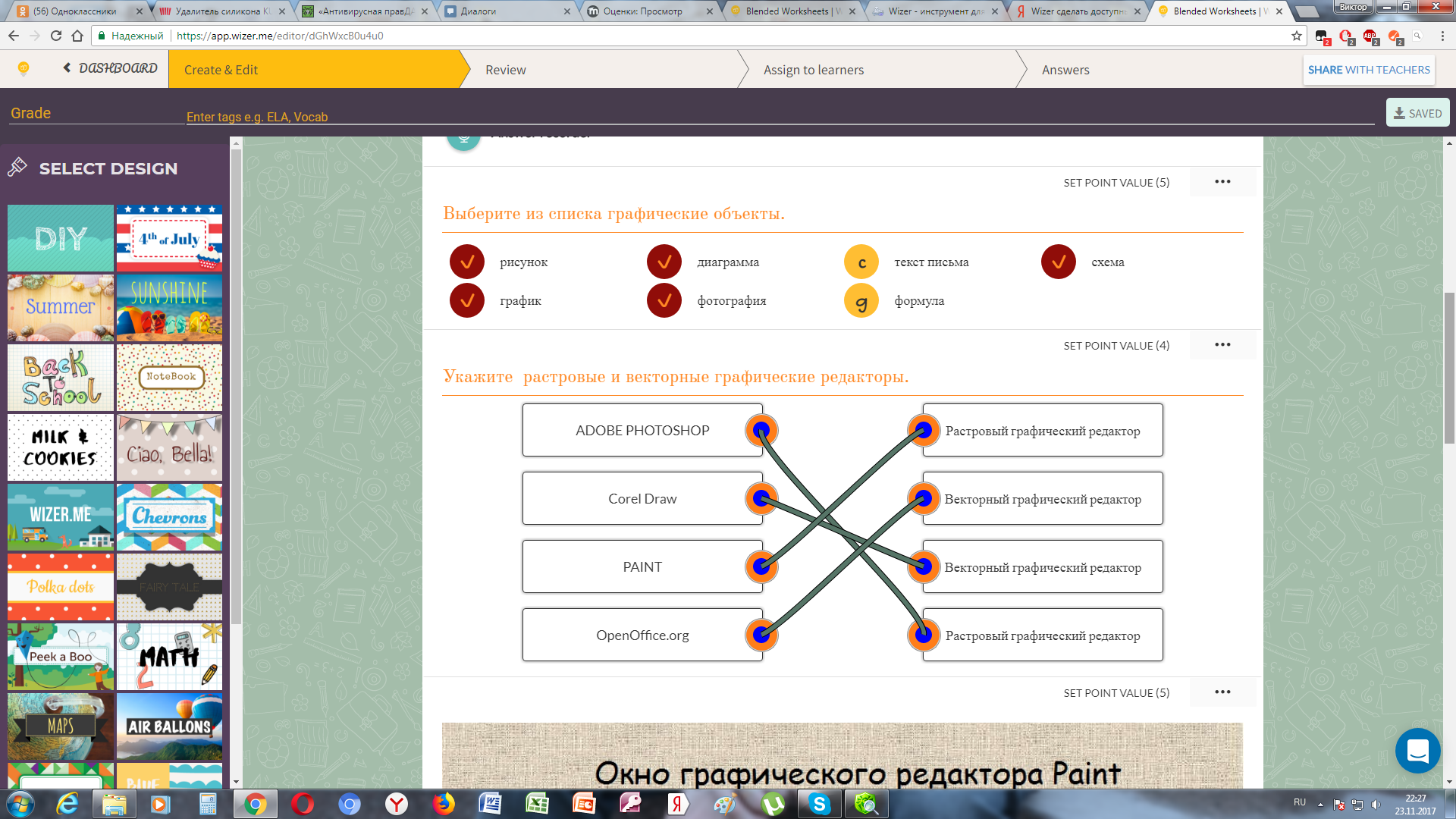Screen dimensions: 1456x819
Task: Open Set Point Value (4) for matching
Action: 1116,346
